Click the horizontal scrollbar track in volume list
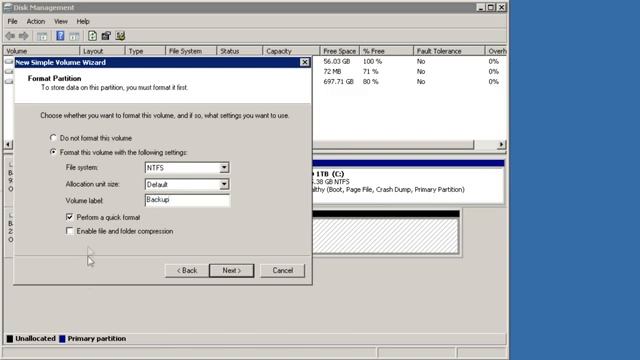The width and height of the screenshot is (640, 360). click(x=485, y=144)
